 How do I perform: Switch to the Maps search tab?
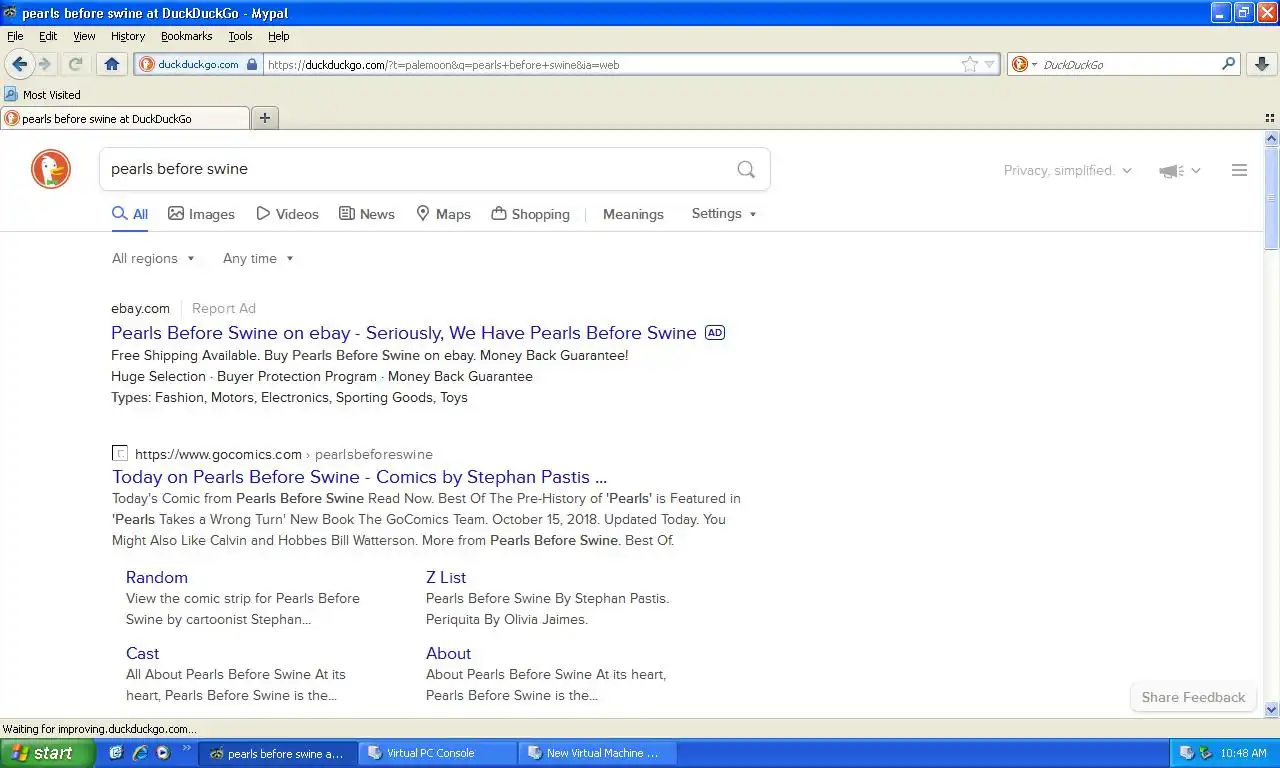coord(443,214)
